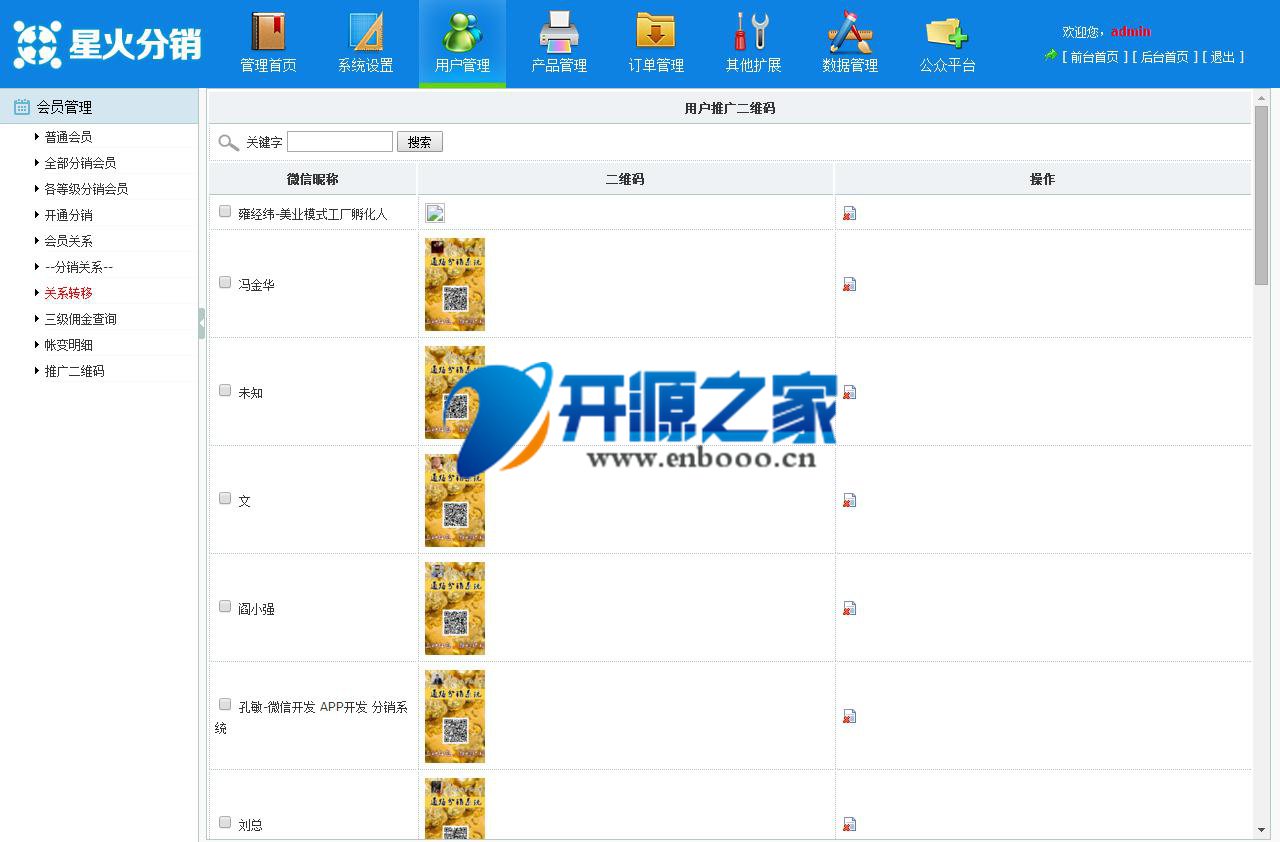The image size is (1280, 842).
Task: Delete QR code for 雍经纬-美业模式工厂孵化人
Action: pyautogui.click(x=849, y=213)
